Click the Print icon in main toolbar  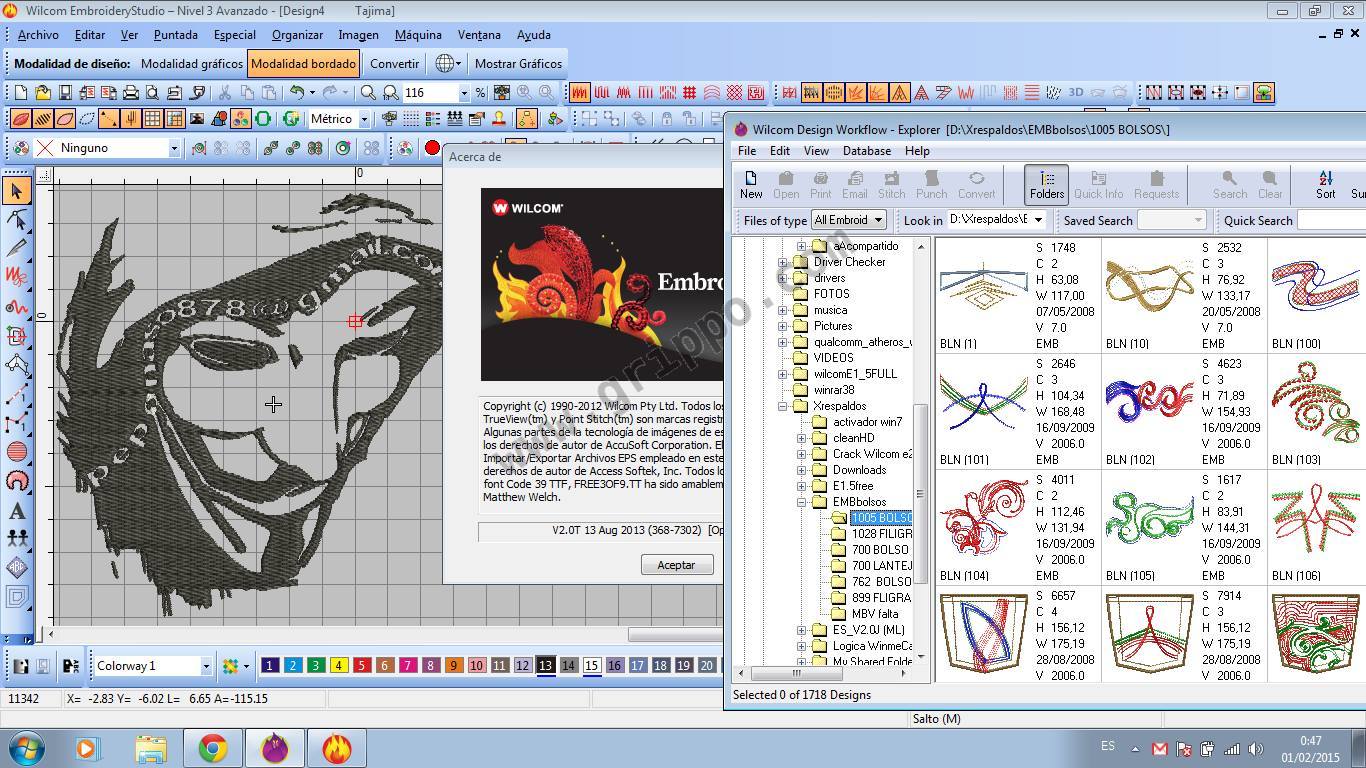[130, 93]
